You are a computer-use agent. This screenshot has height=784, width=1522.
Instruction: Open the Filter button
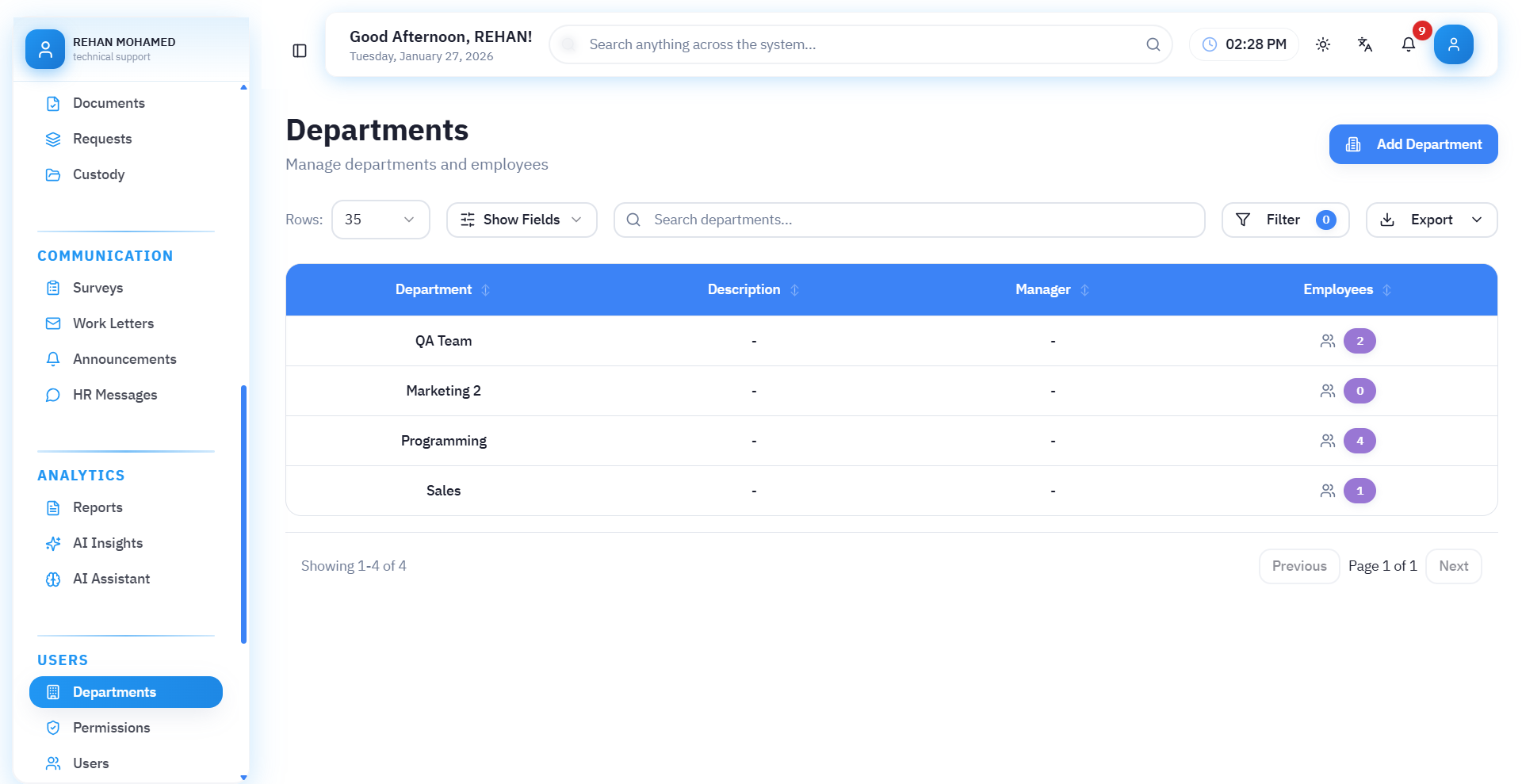click(1284, 220)
